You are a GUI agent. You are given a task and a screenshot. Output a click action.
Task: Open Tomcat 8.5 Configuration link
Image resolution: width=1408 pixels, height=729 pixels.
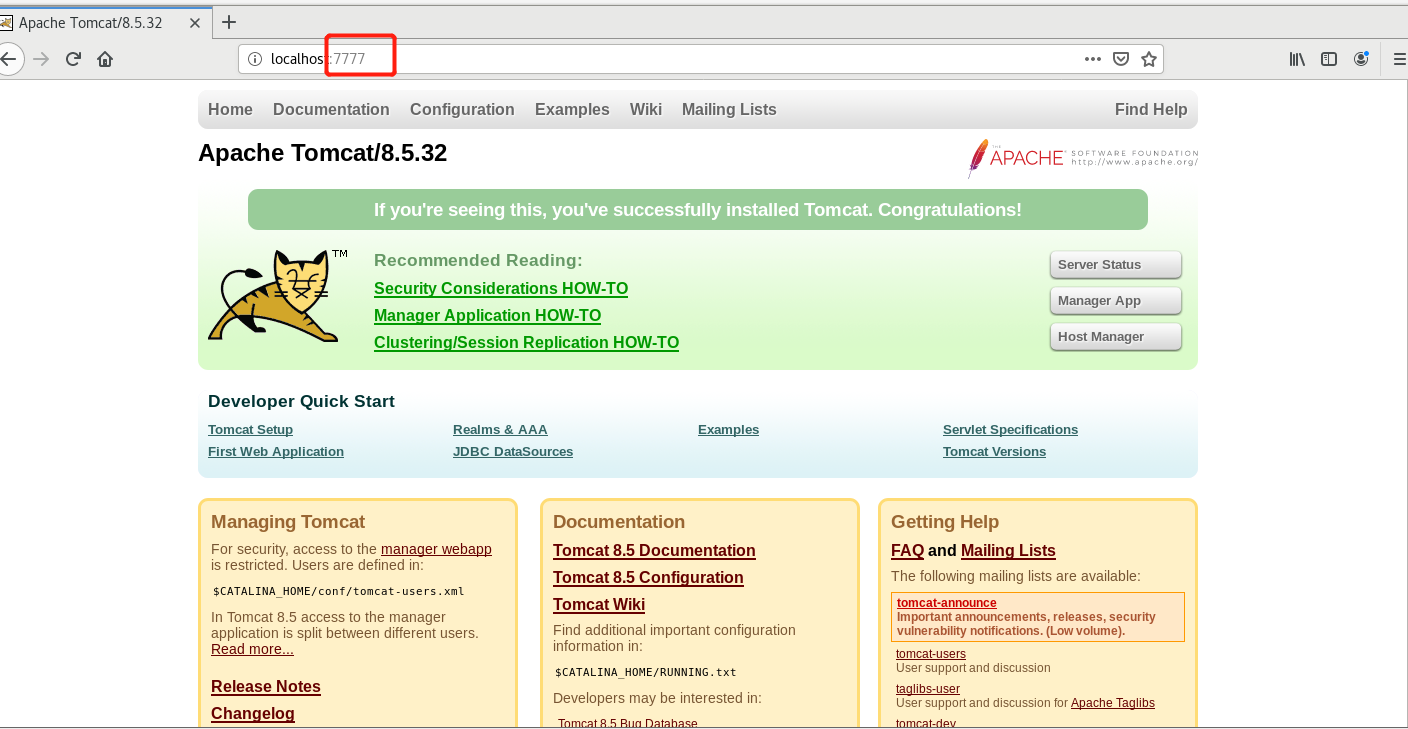coord(648,578)
